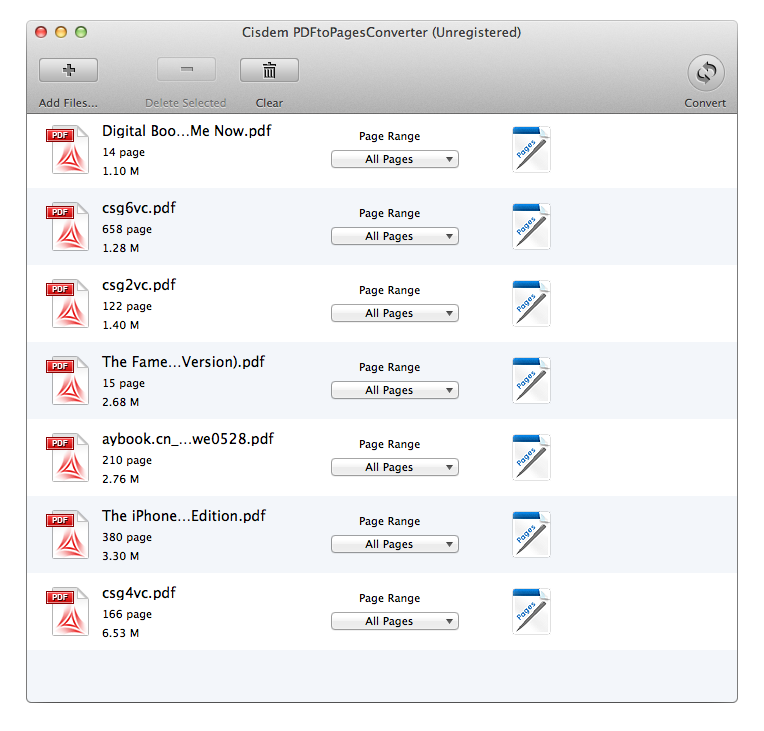Open Page Range dropdown for The iPhone...Edition.pdf

(x=395, y=544)
